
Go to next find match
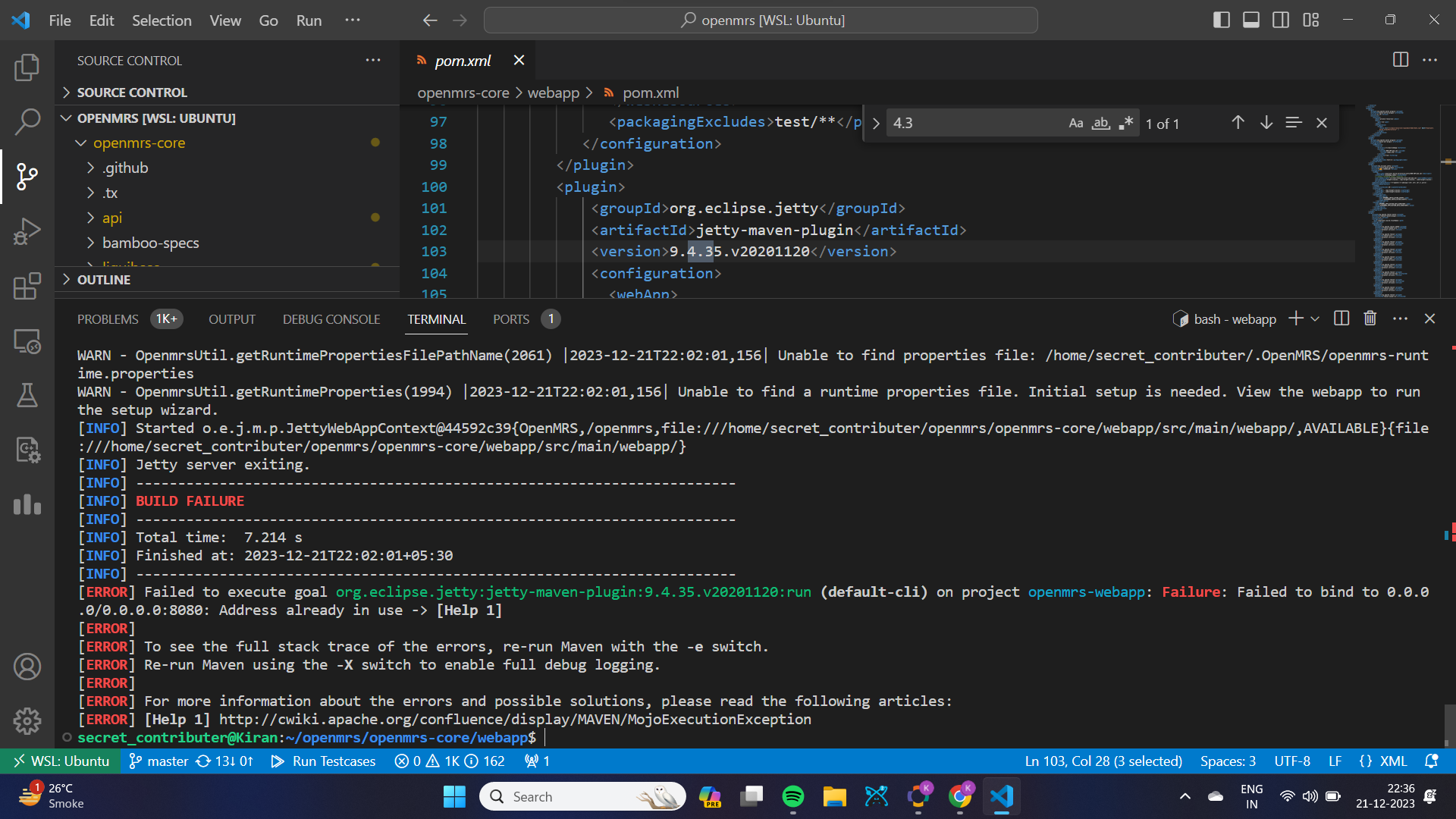click(1266, 123)
